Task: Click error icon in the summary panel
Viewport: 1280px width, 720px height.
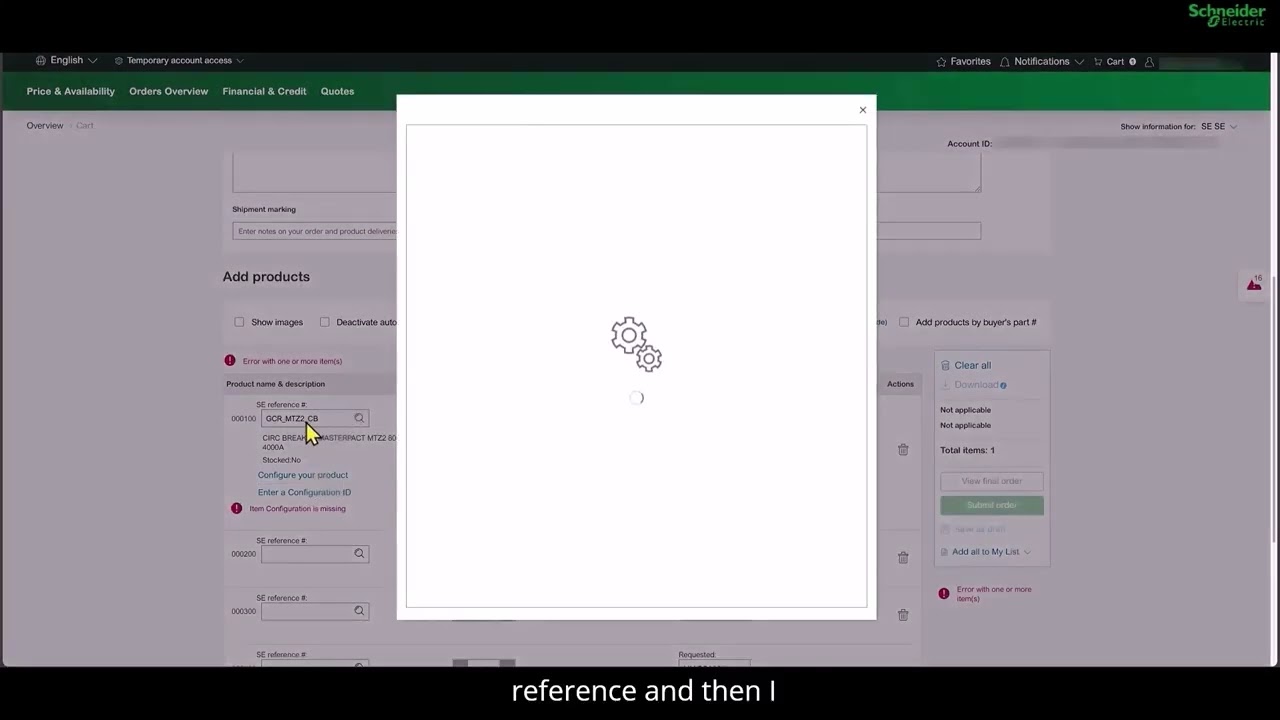Action: 944,593
